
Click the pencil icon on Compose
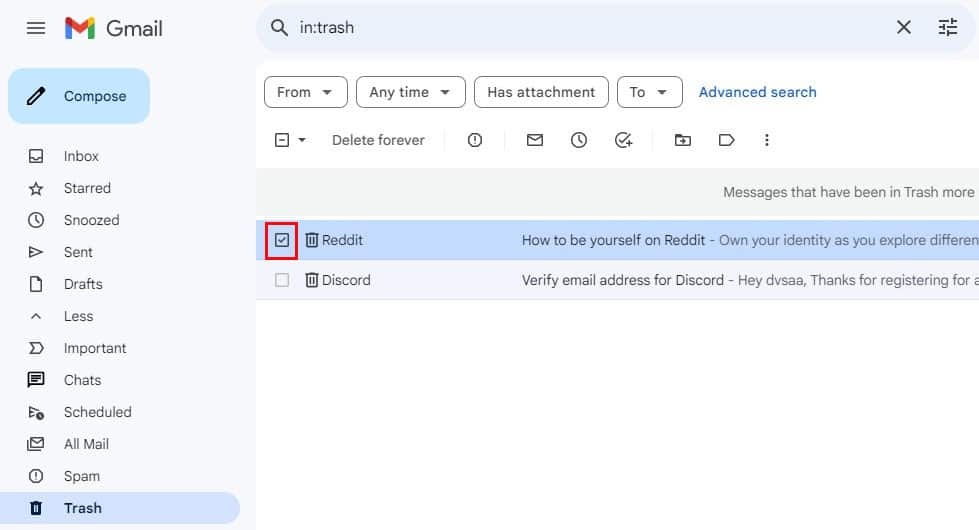[36, 96]
